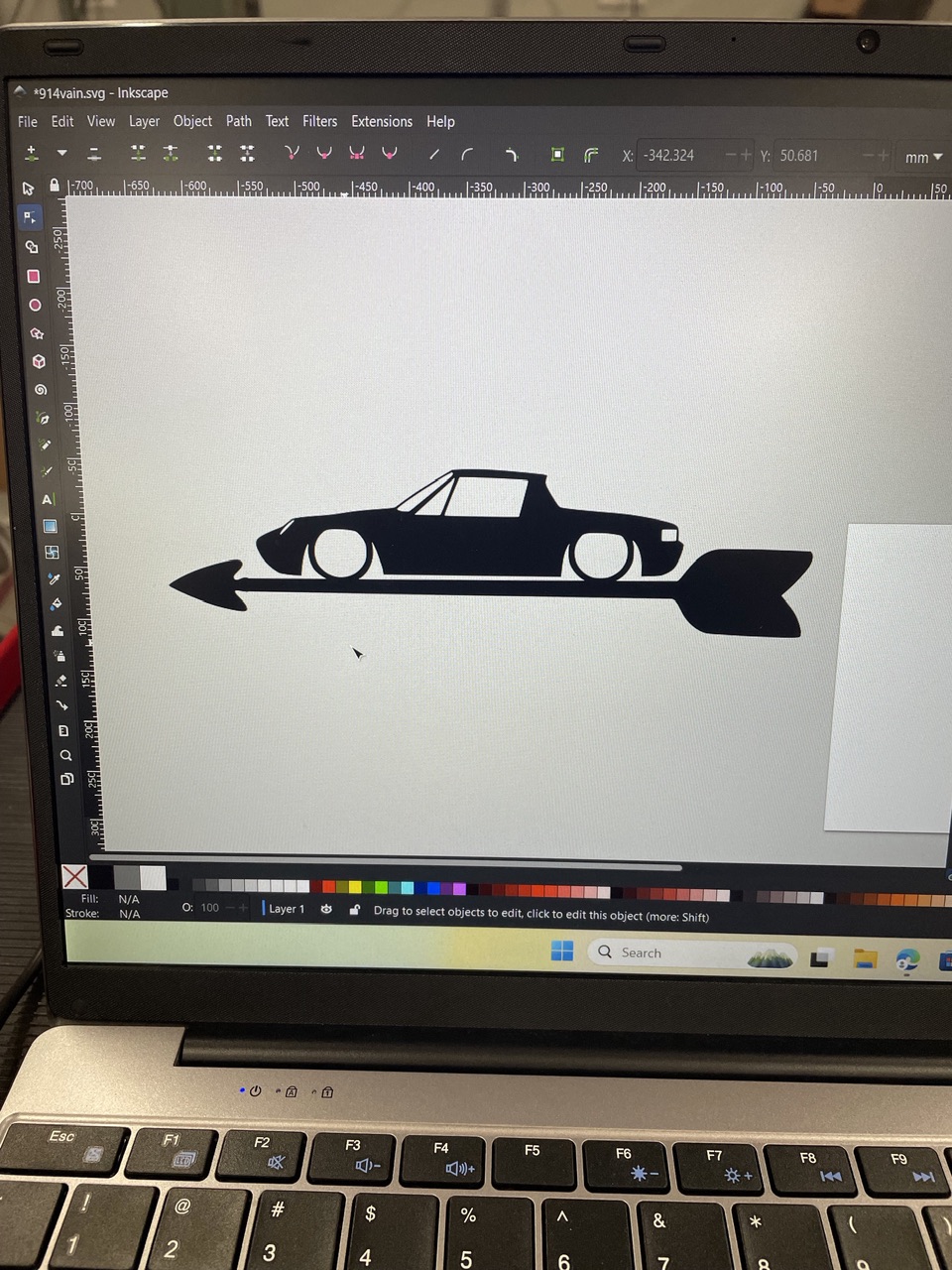This screenshot has width=952, height=1270.
Task: Activate the Zoom magnifier tool
Action: tap(65, 755)
